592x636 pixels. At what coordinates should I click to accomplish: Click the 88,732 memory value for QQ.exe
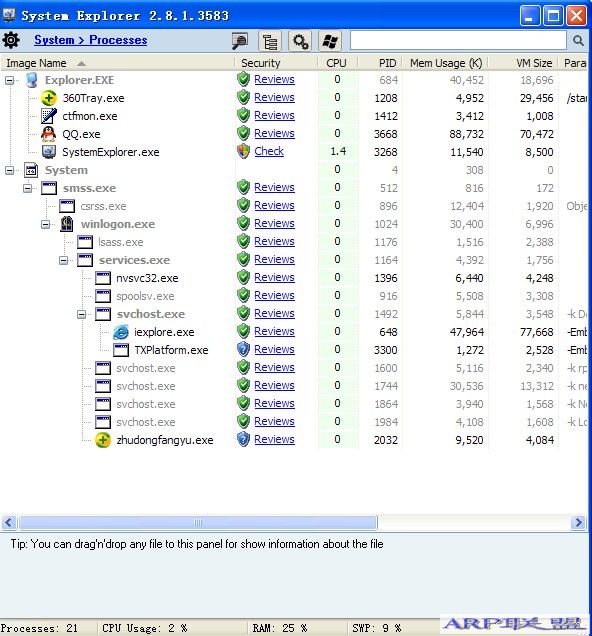tap(466, 134)
